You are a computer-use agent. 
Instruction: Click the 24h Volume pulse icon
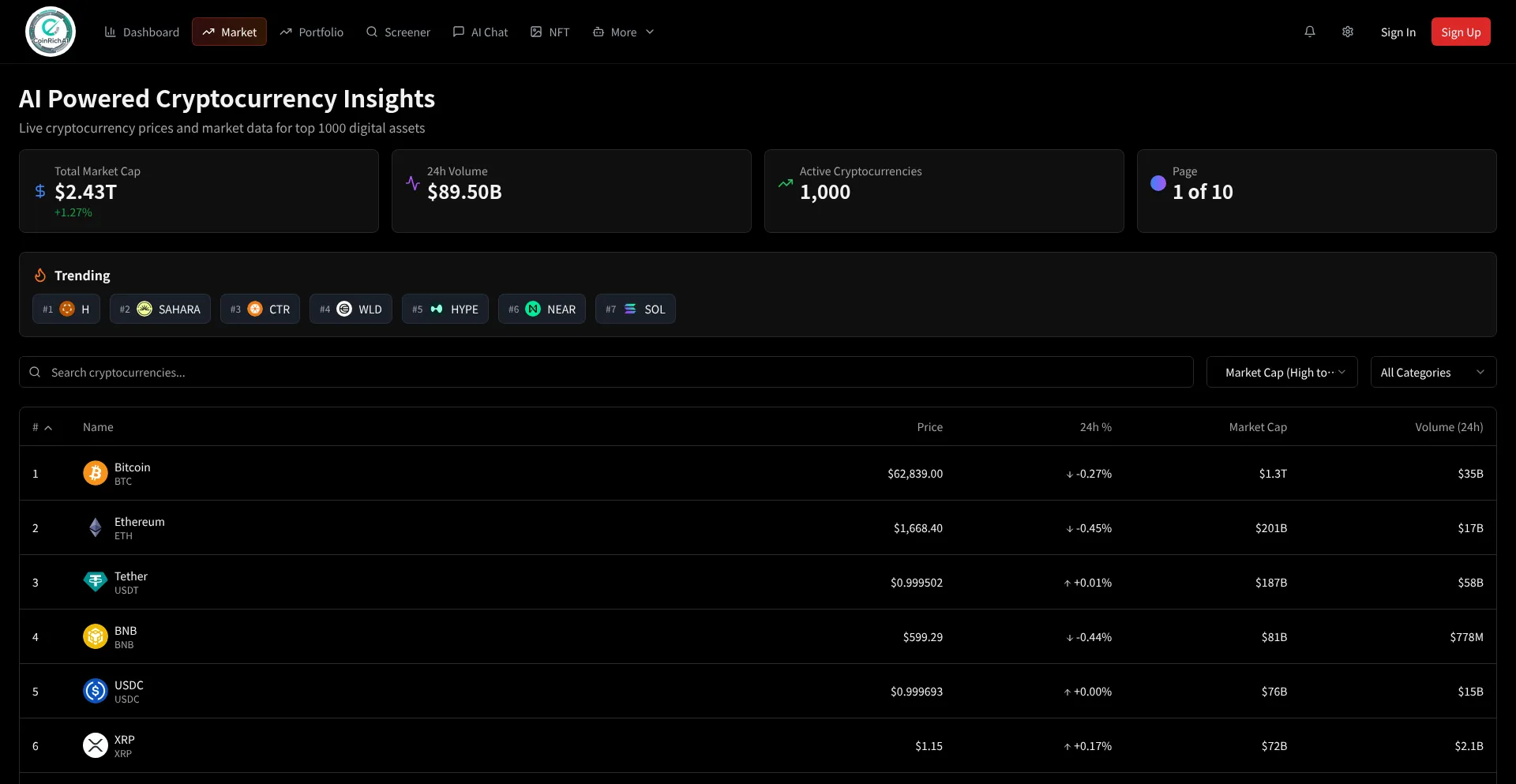[413, 183]
